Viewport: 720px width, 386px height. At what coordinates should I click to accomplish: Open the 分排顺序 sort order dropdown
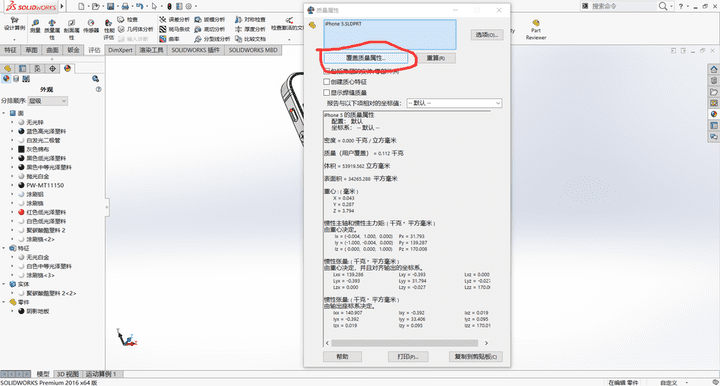[48, 101]
